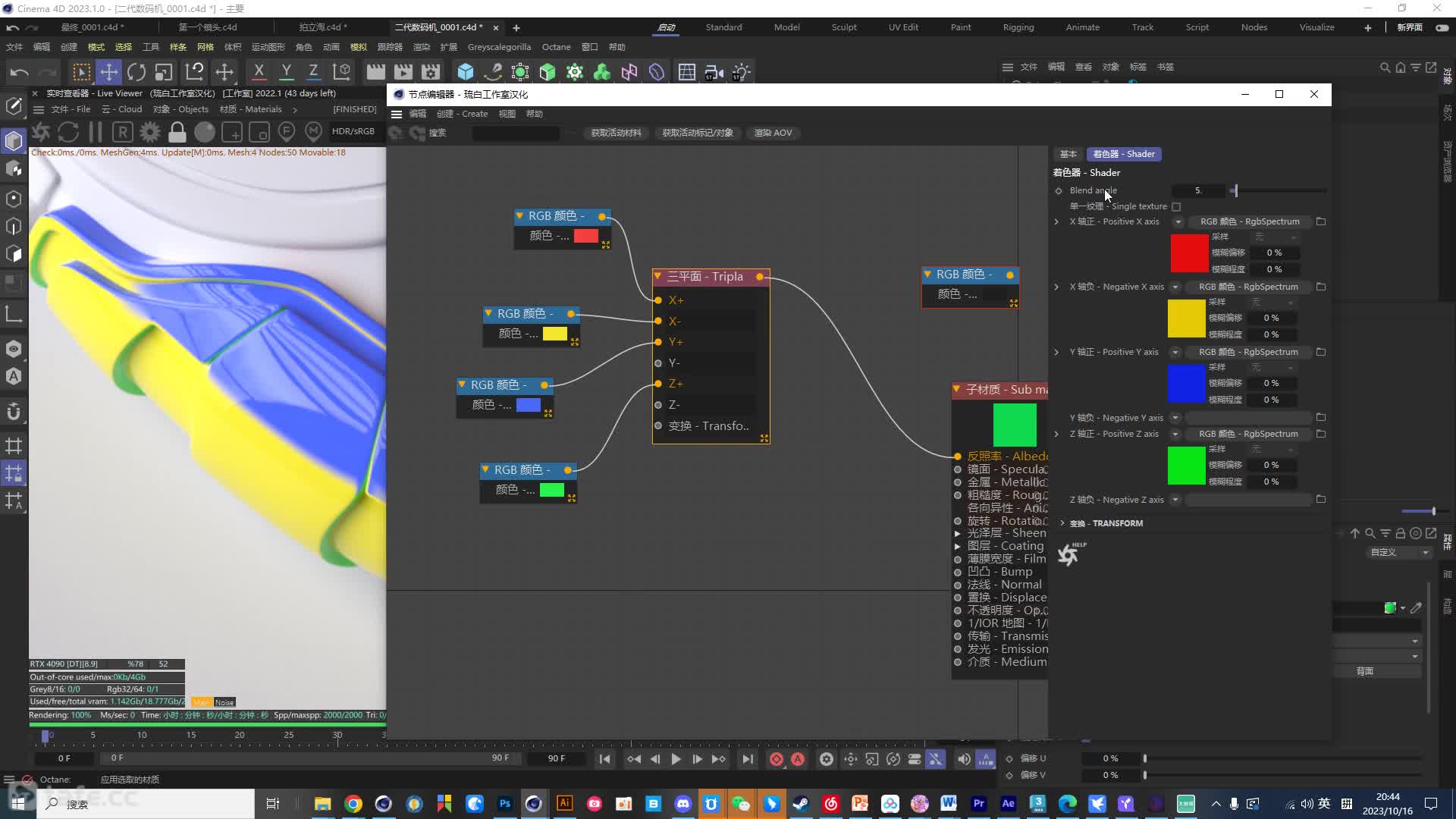Click the cube primitive icon
Image resolution: width=1456 pixels, height=819 pixels.
[466, 72]
